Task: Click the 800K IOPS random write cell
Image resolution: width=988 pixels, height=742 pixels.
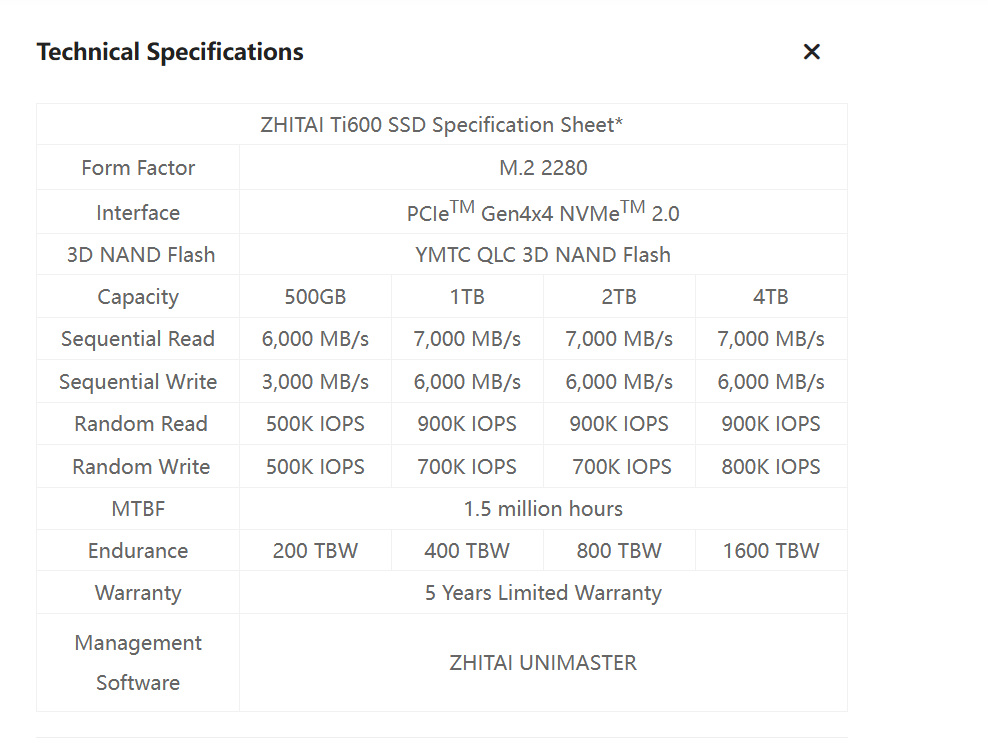Action: 771,467
